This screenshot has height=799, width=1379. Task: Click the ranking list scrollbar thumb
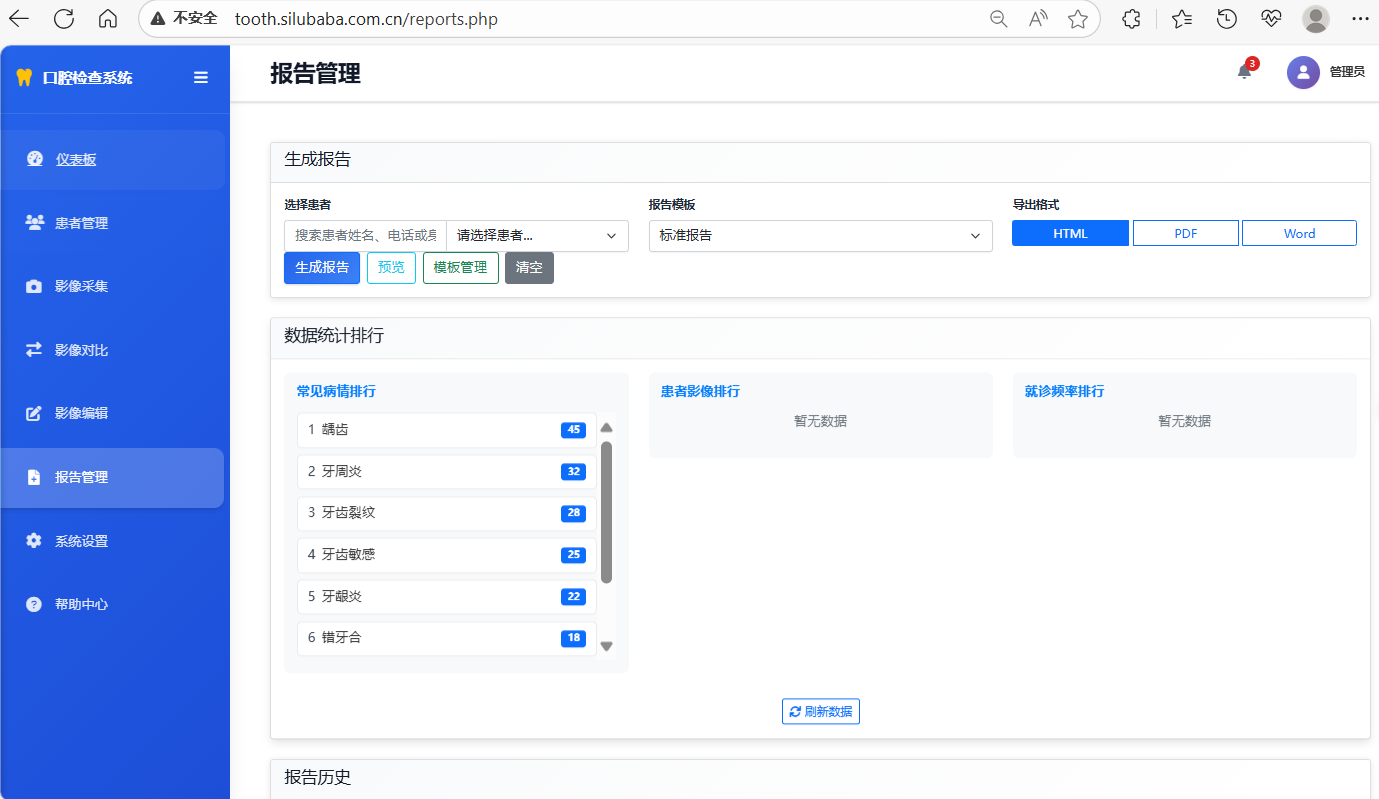[606, 512]
